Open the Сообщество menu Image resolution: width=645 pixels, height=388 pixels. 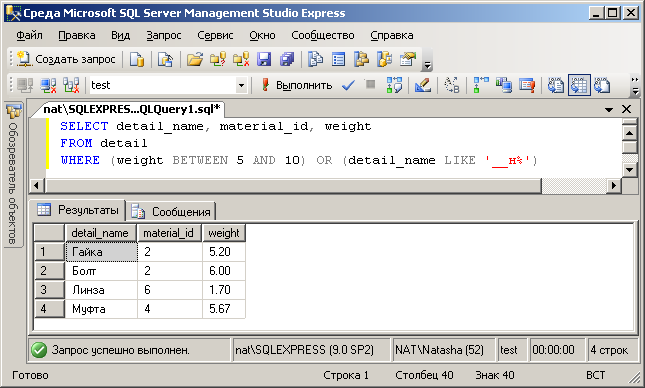pos(323,35)
